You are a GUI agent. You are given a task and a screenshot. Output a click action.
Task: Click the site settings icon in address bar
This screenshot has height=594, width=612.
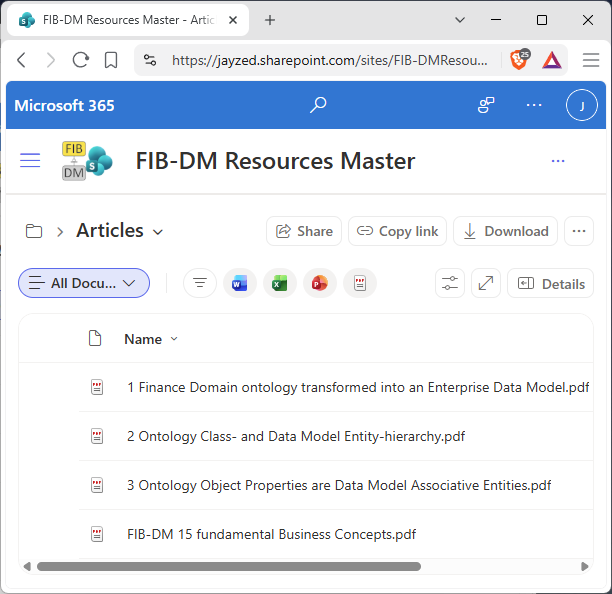(150, 60)
